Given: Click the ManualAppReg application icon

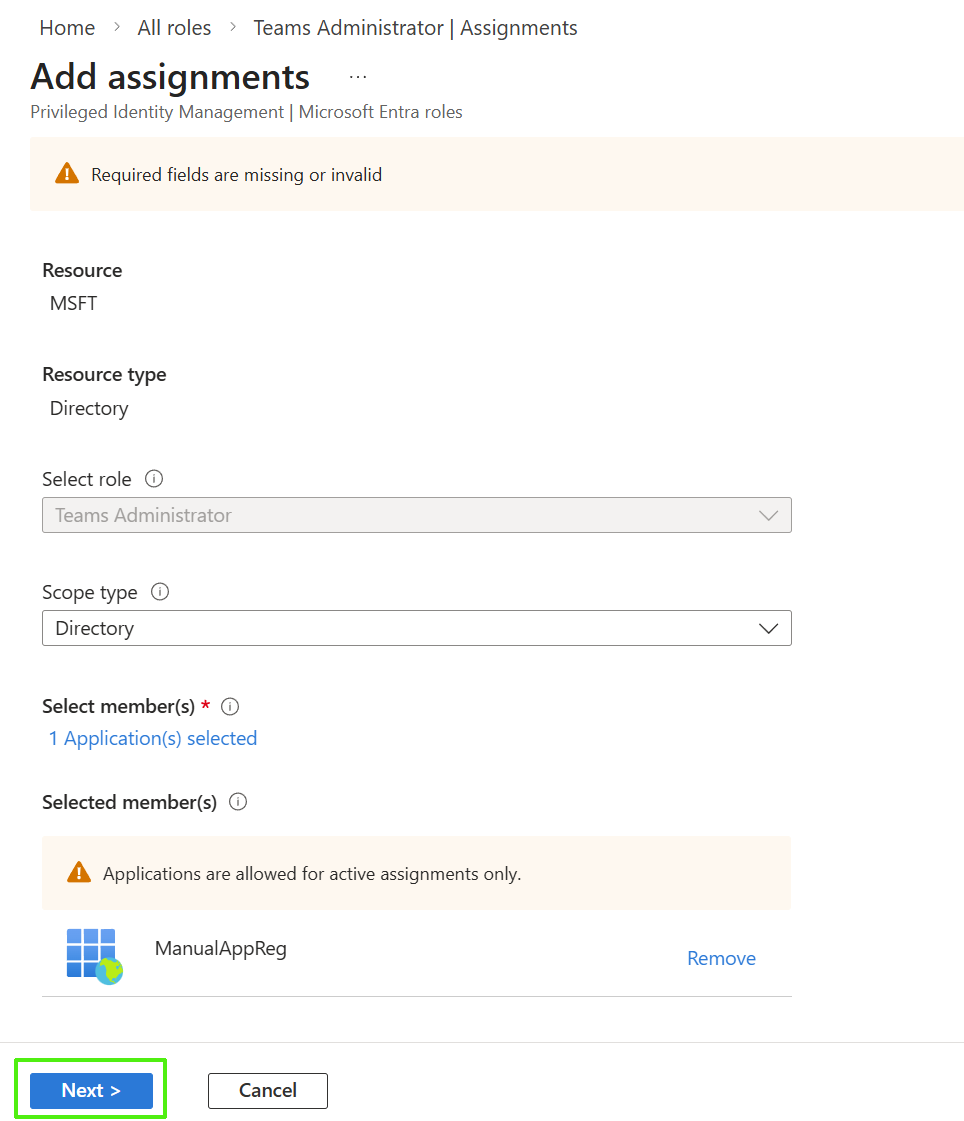Looking at the screenshot, I should (94, 955).
